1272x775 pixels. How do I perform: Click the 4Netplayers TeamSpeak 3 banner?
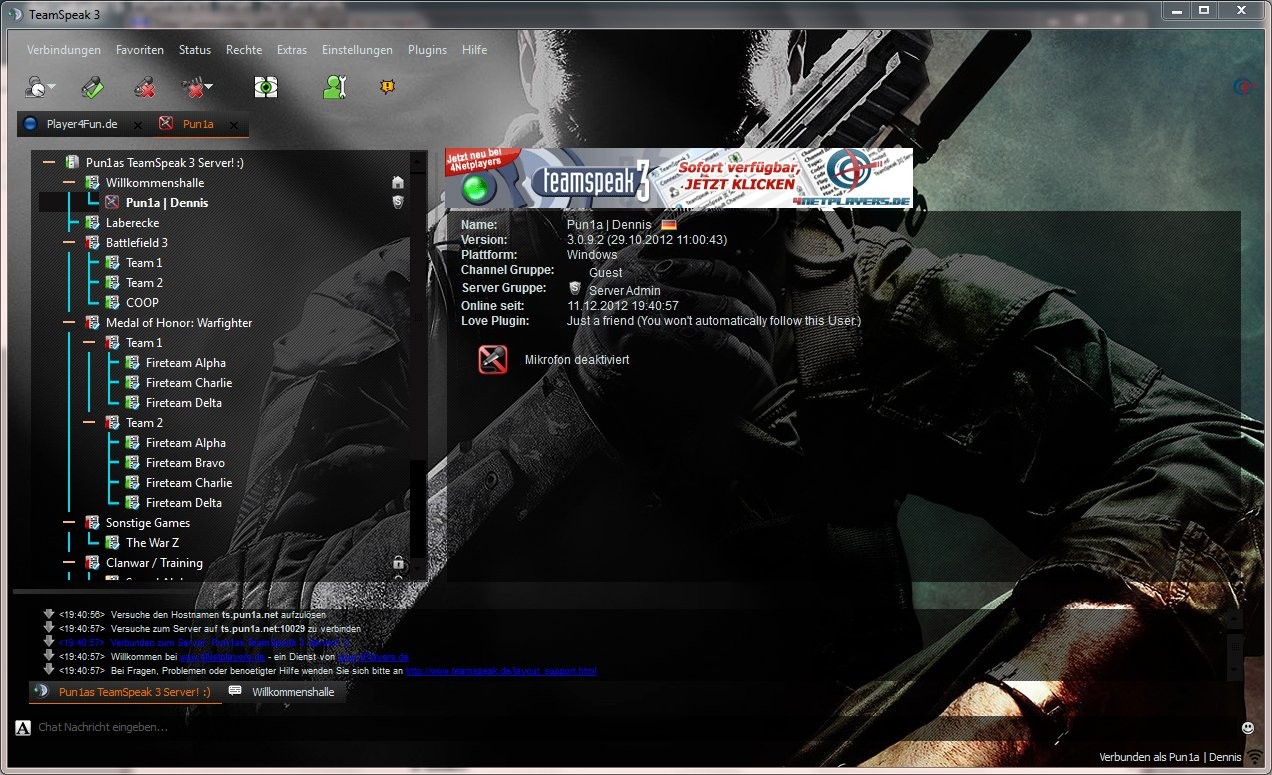tap(679, 178)
